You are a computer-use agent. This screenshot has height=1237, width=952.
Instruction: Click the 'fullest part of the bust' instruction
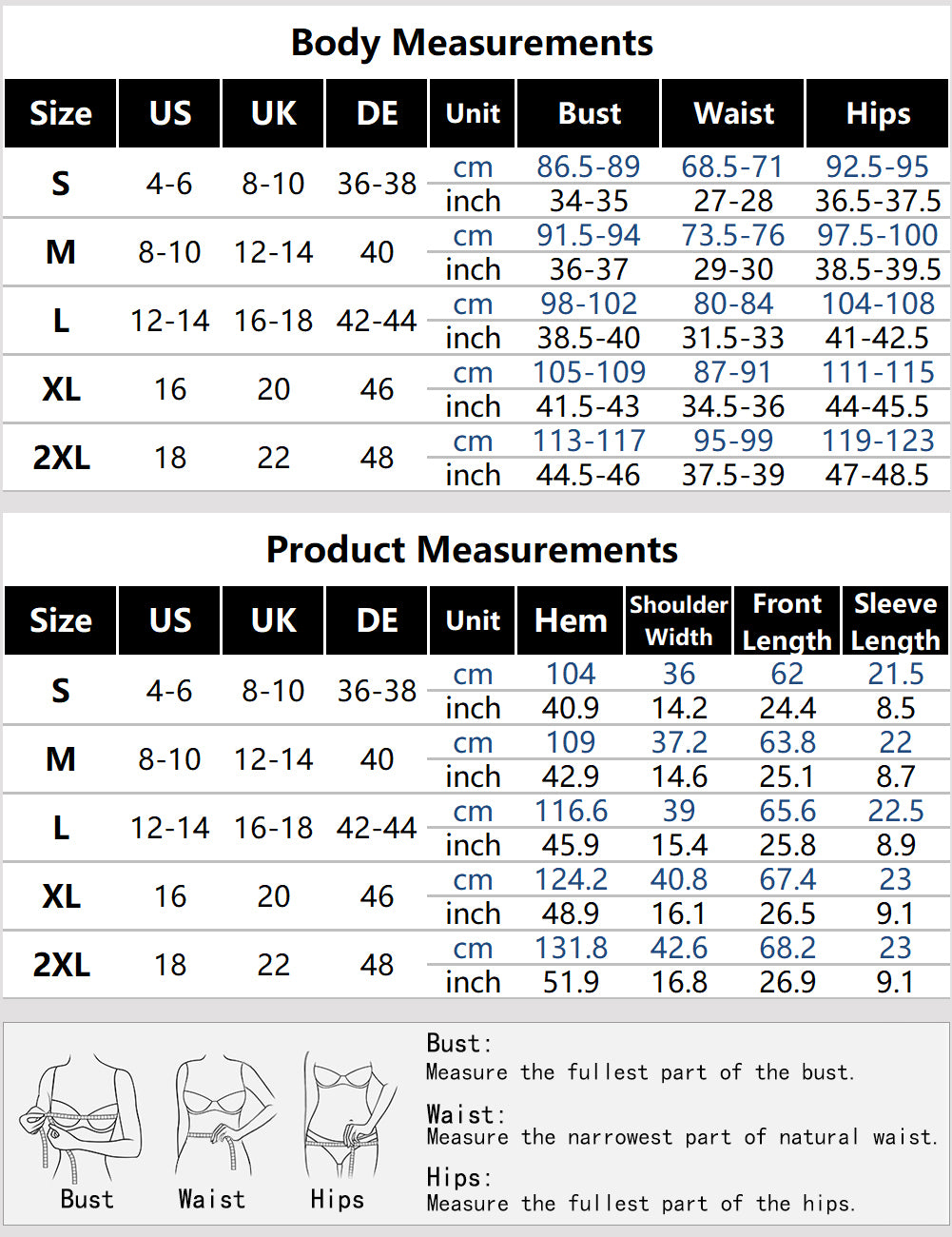(640, 1072)
